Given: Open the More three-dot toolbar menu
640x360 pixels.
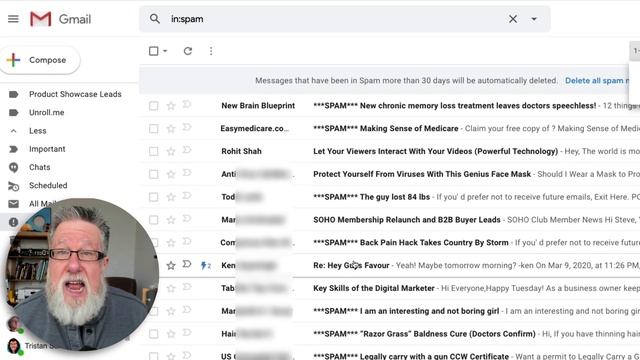Looking at the screenshot, I should pos(211,51).
